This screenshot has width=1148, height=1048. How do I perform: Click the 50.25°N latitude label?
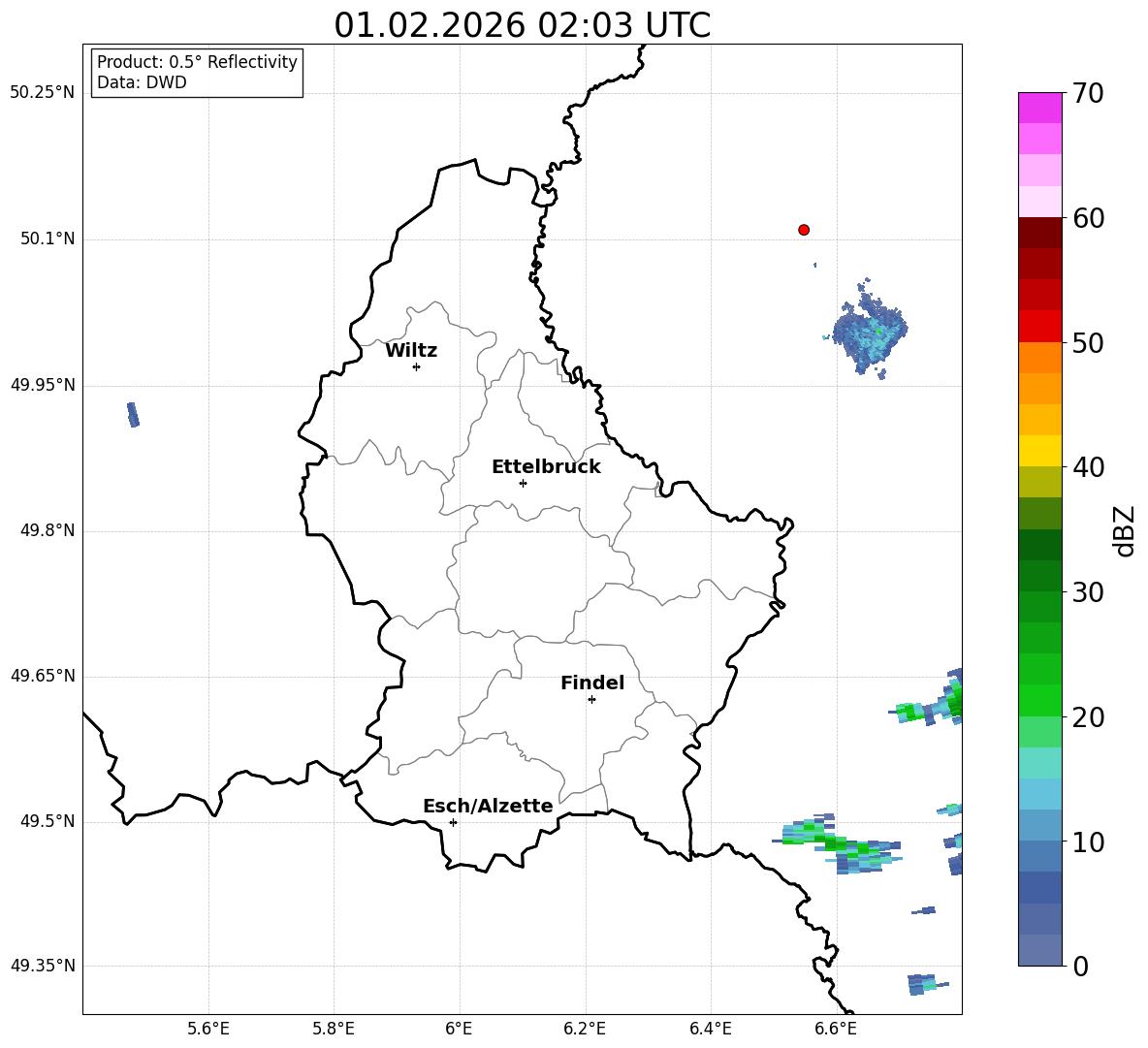pos(42,93)
